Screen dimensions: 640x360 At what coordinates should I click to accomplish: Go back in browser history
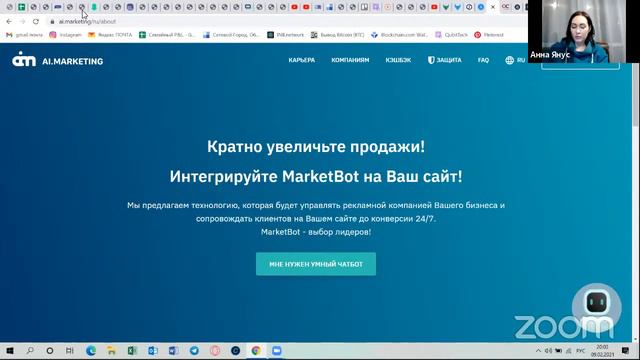[x=9, y=21]
